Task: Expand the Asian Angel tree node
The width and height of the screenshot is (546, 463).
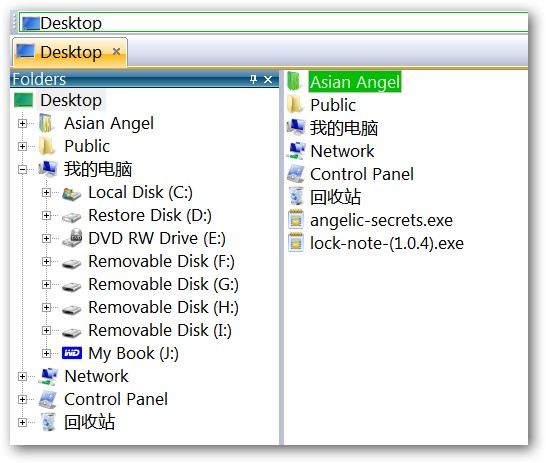Action: pos(22,123)
